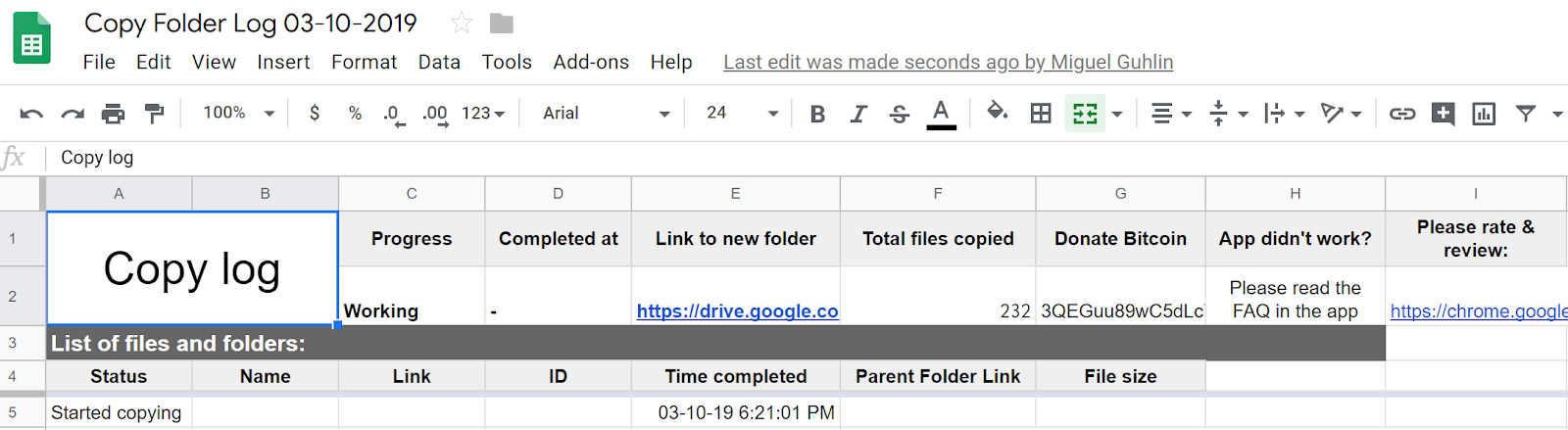Open the Format menu
Image resolution: width=1568 pixels, height=430 pixels.
point(364,62)
